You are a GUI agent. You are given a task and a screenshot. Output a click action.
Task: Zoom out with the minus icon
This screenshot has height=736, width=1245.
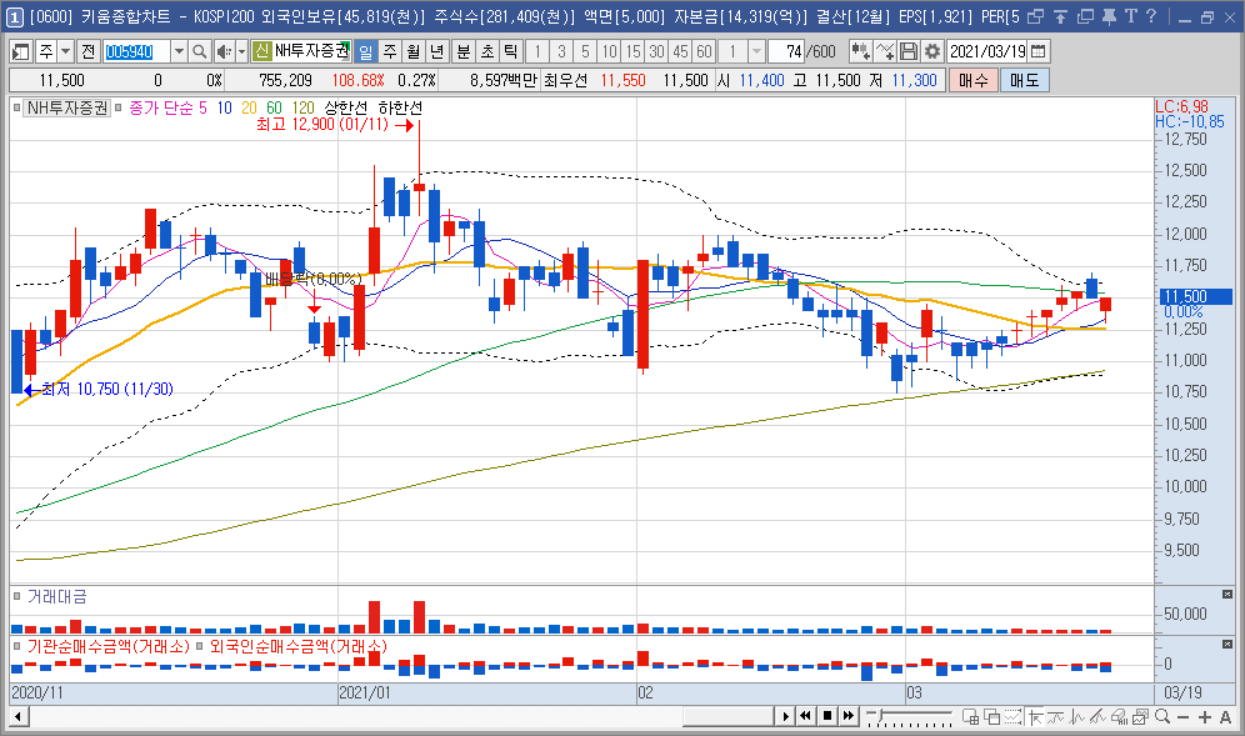click(1183, 717)
